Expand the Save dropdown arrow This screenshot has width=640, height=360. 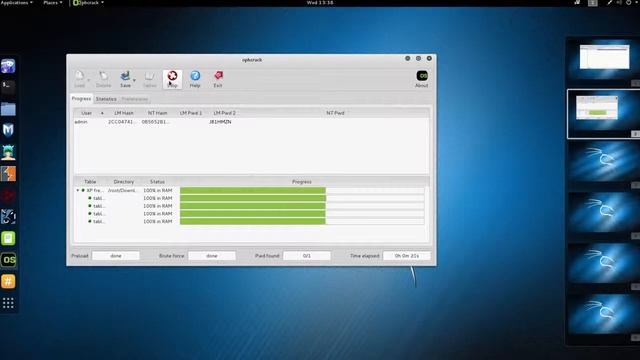click(x=134, y=80)
